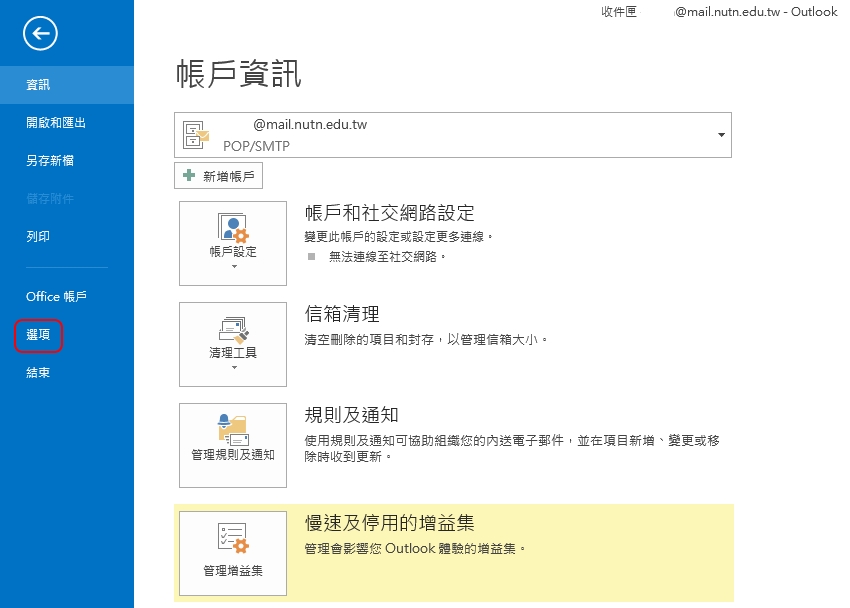Click the 慢速及停用的增益集 heading
The image size is (850, 608).
click(x=389, y=523)
